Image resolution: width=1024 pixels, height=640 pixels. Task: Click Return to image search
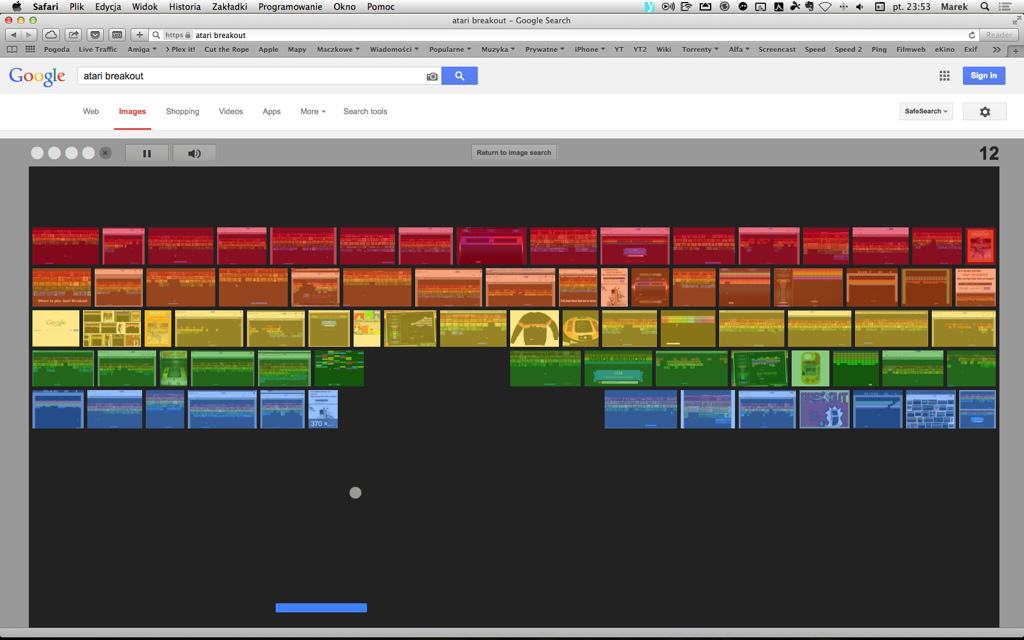click(514, 153)
